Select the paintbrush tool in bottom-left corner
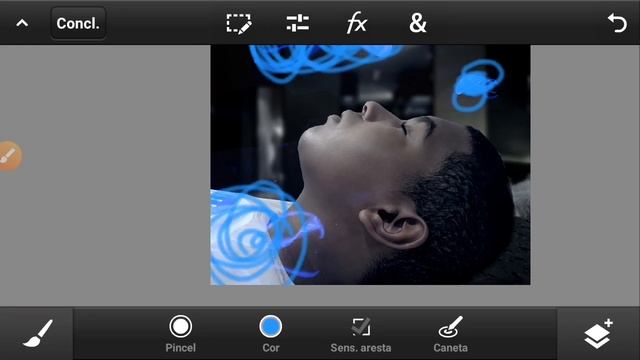The width and height of the screenshot is (640, 360). coord(37,333)
